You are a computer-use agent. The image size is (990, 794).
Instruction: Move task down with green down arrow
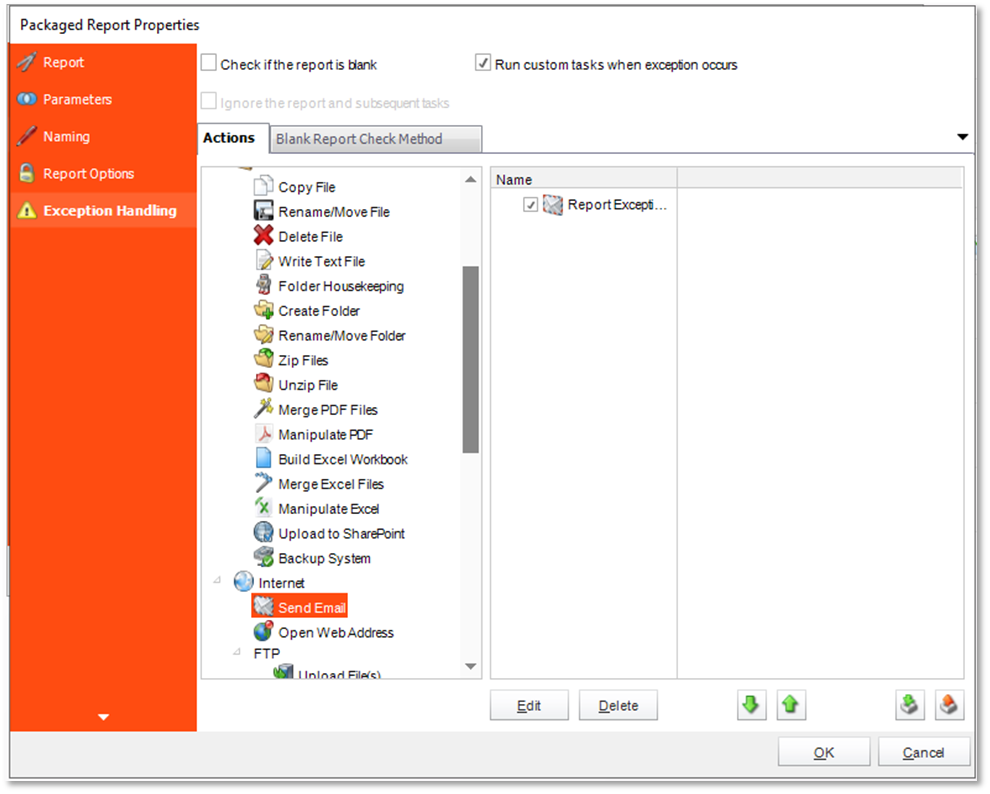(751, 705)
